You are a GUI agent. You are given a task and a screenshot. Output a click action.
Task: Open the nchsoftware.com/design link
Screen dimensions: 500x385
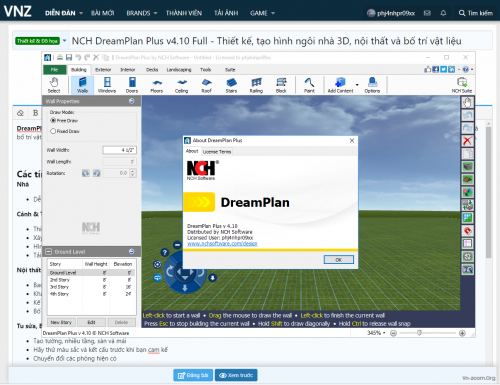point(222,244)
